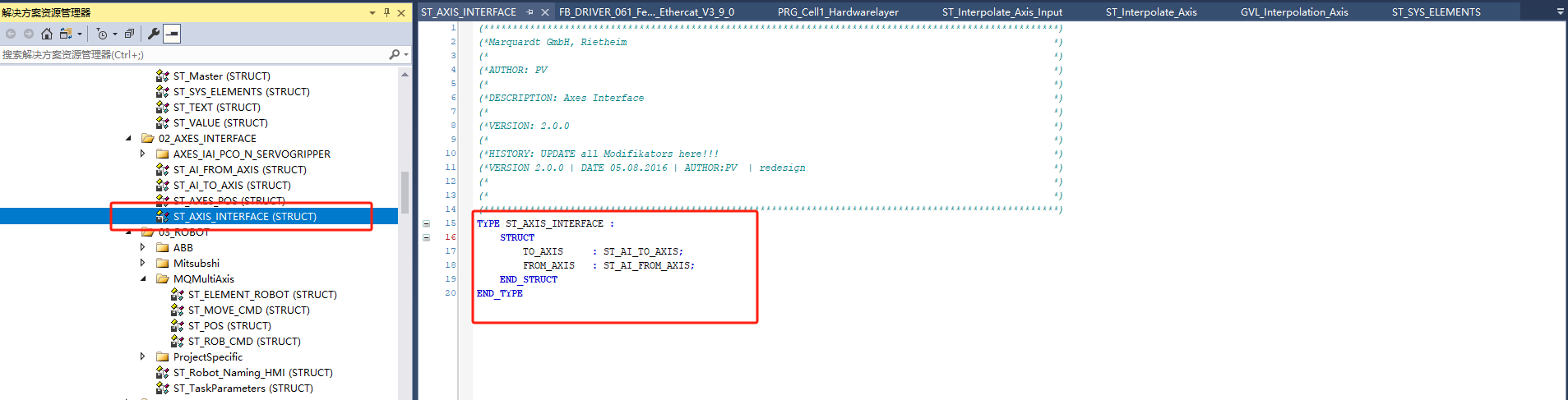The width and height of the screenshot is (1568, 400).
Task: Select ST_AI_FROM_AXIS (STRUCT) item
Action: (x=239, y=169)
